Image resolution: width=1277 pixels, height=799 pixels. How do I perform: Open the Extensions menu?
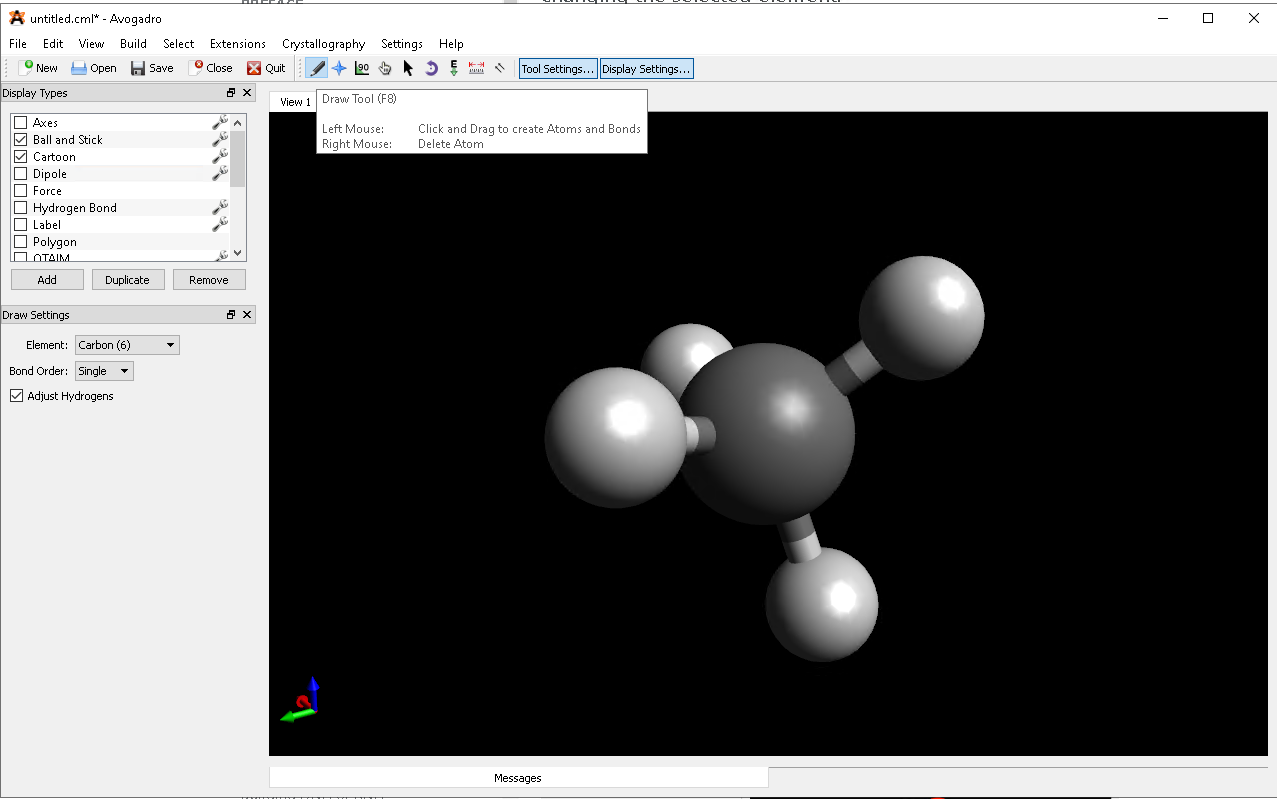pos(237,44)
